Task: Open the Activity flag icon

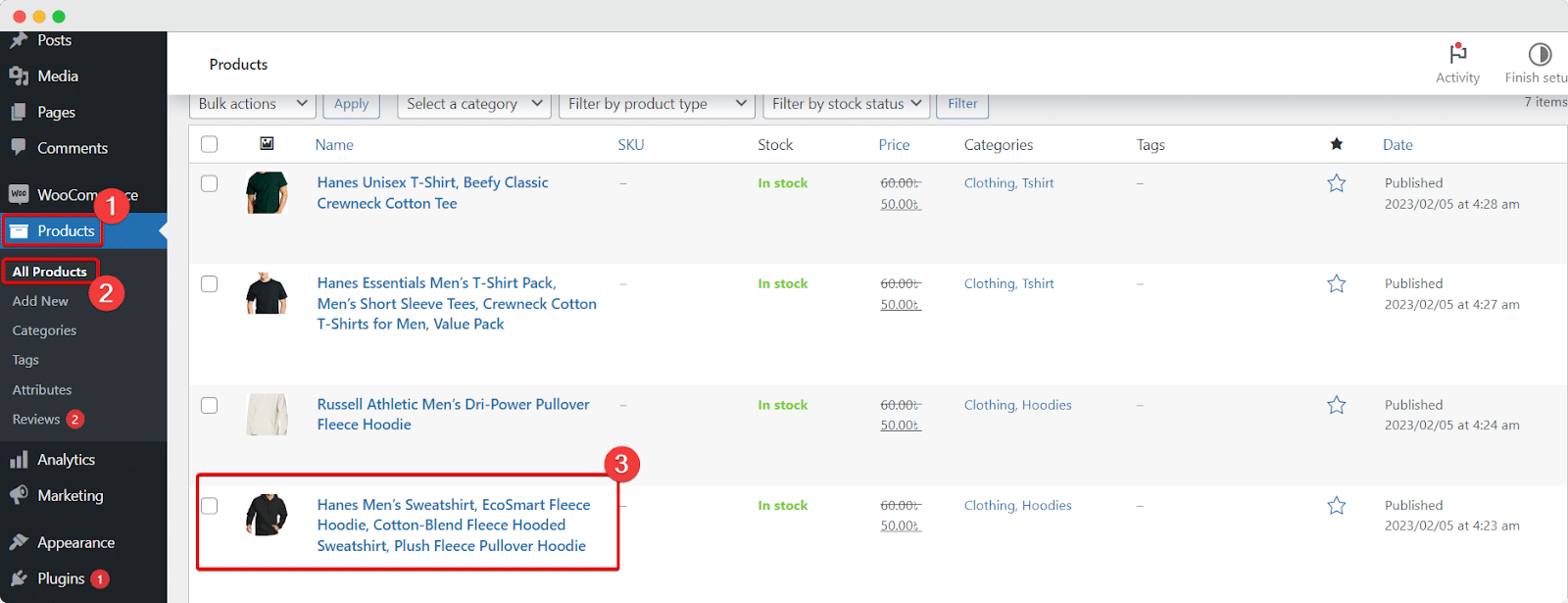Action: click(1458, 53)
